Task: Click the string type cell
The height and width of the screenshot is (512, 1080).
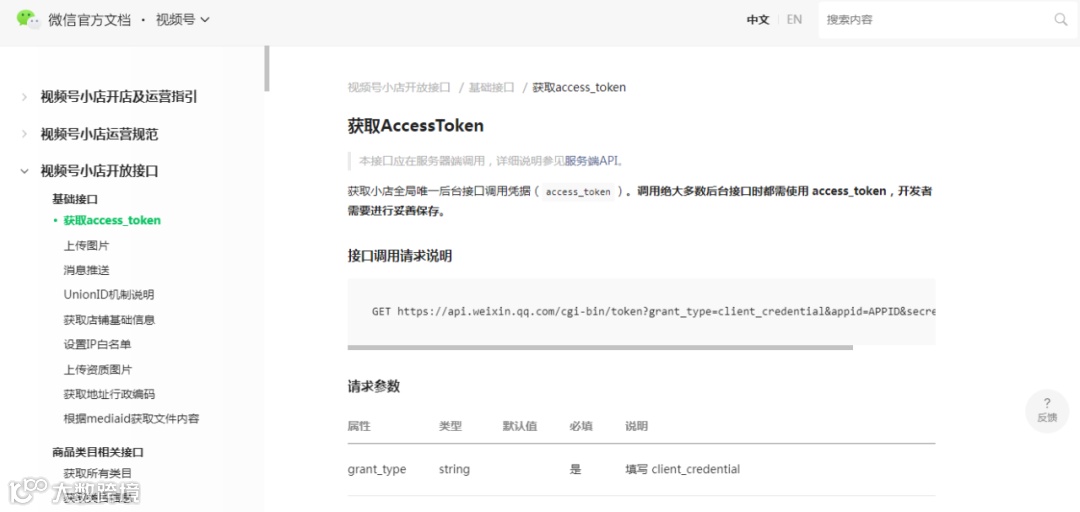Action: click(454, 469)
